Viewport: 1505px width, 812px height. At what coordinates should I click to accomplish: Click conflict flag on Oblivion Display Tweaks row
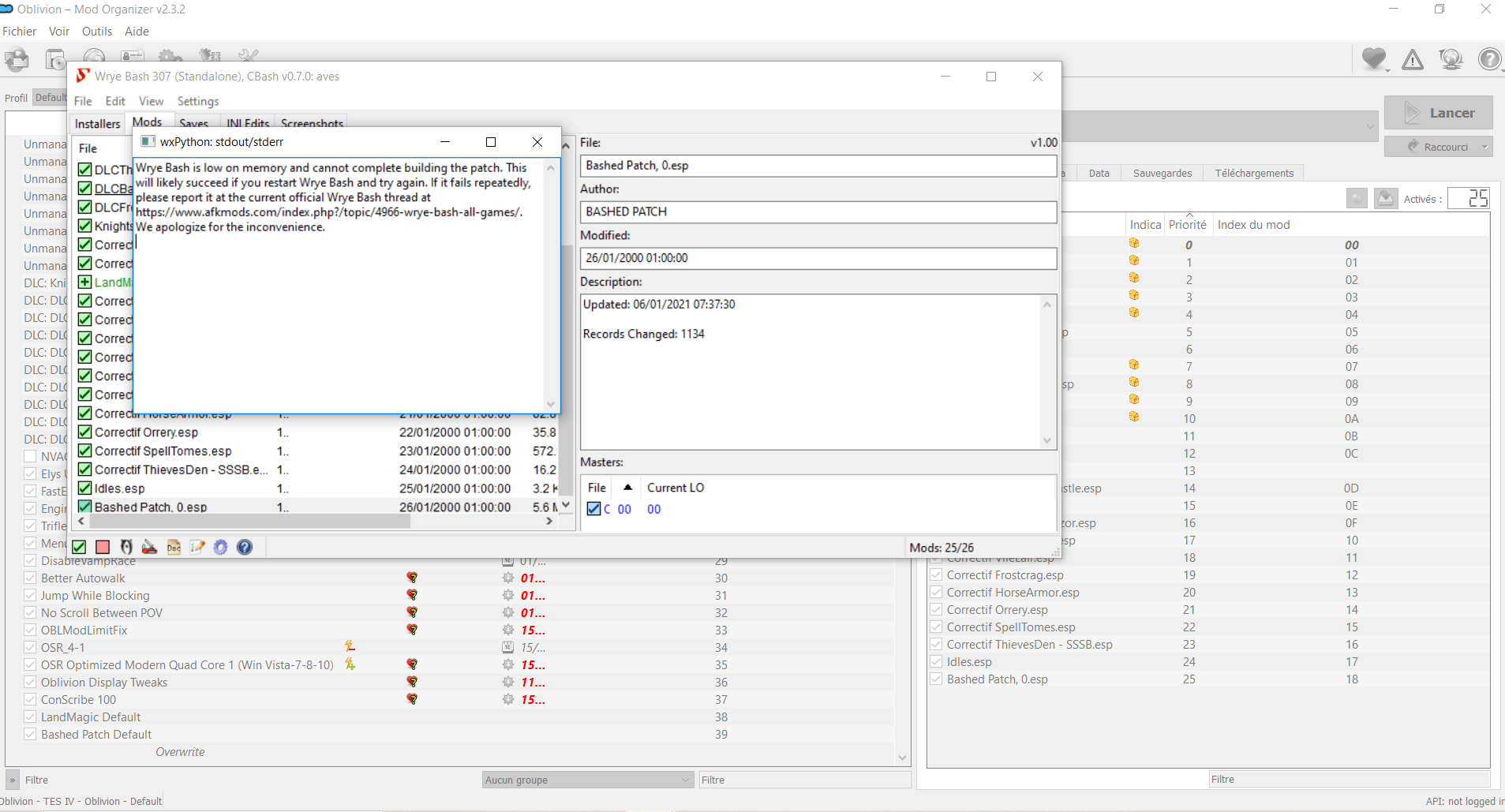pyautogui.click(x=412, y=682)
